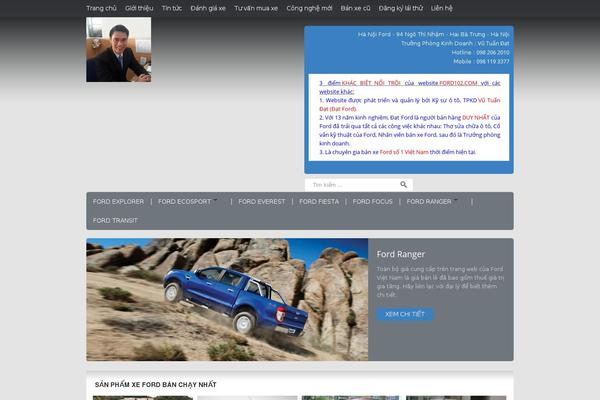Select the FORD ECOSPORT category
600x400 pixels.
click(184, 202)
